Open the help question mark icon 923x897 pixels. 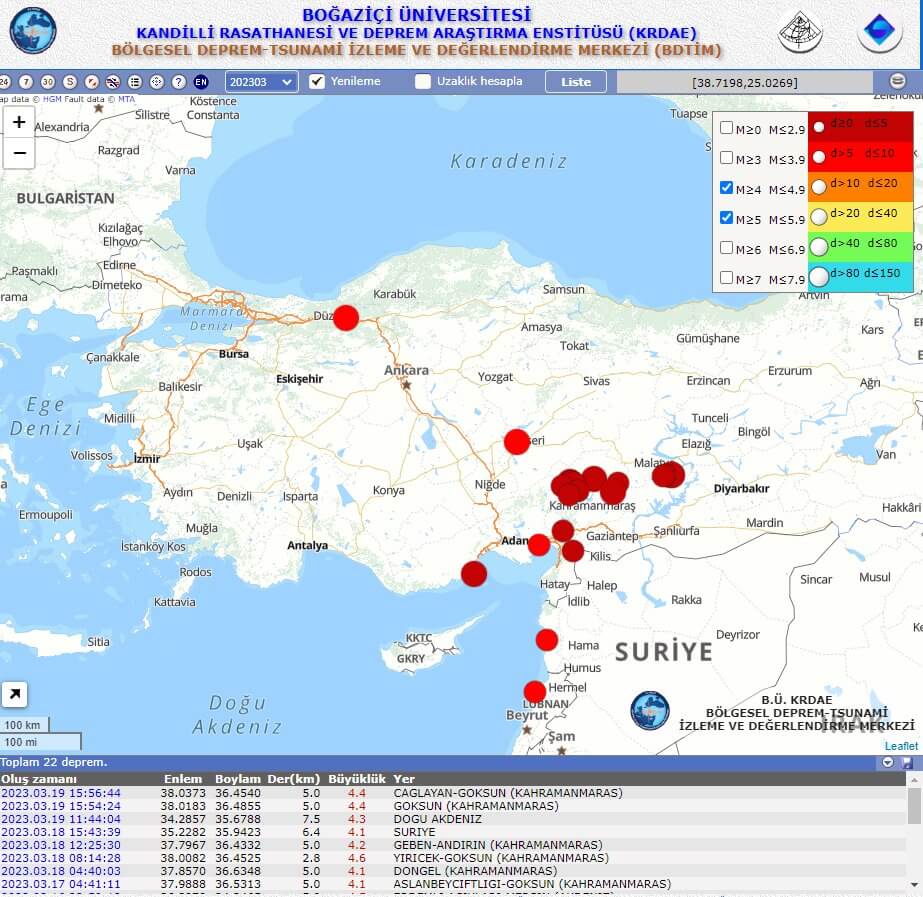coord(179,82)
